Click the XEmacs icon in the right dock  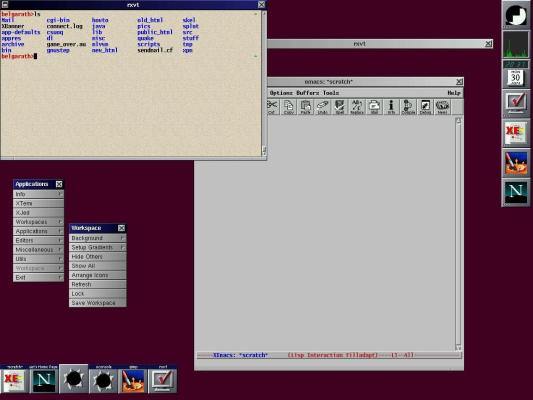coord(516,133)
